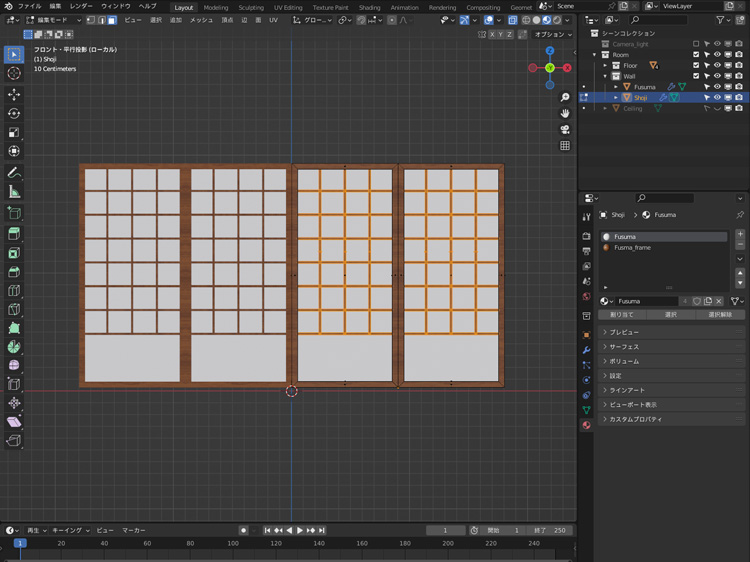
Task: Enable the Camera_light collection checkbox
Action: 696,44
